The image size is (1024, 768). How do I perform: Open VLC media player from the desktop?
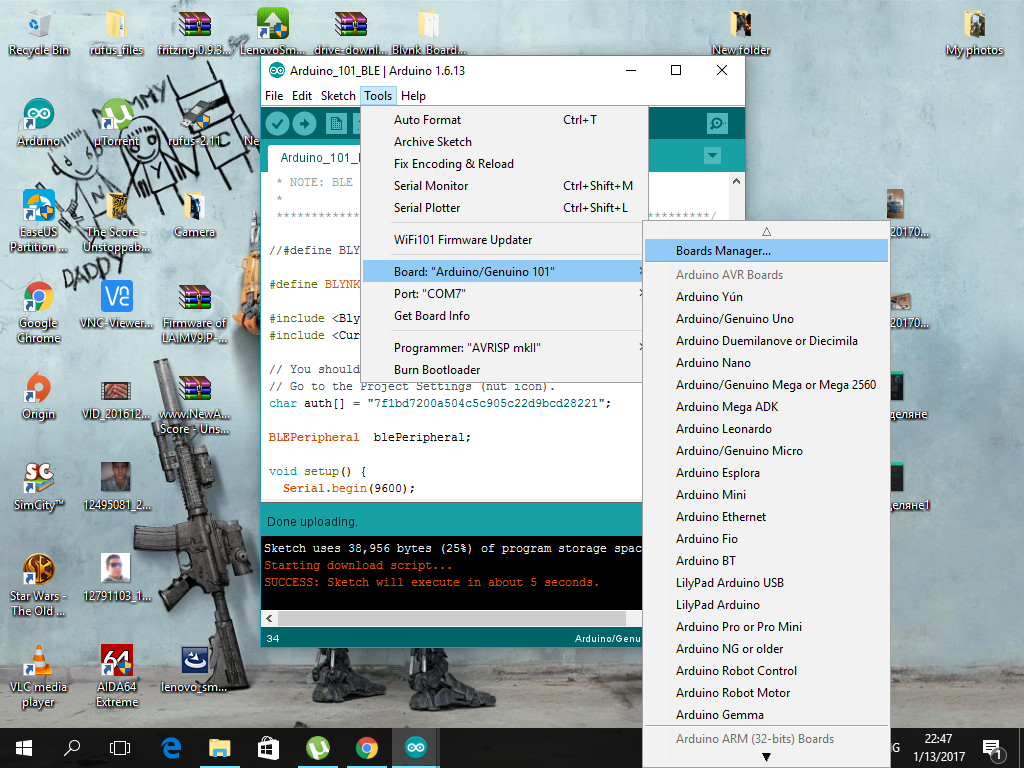(x=38, y=660)
